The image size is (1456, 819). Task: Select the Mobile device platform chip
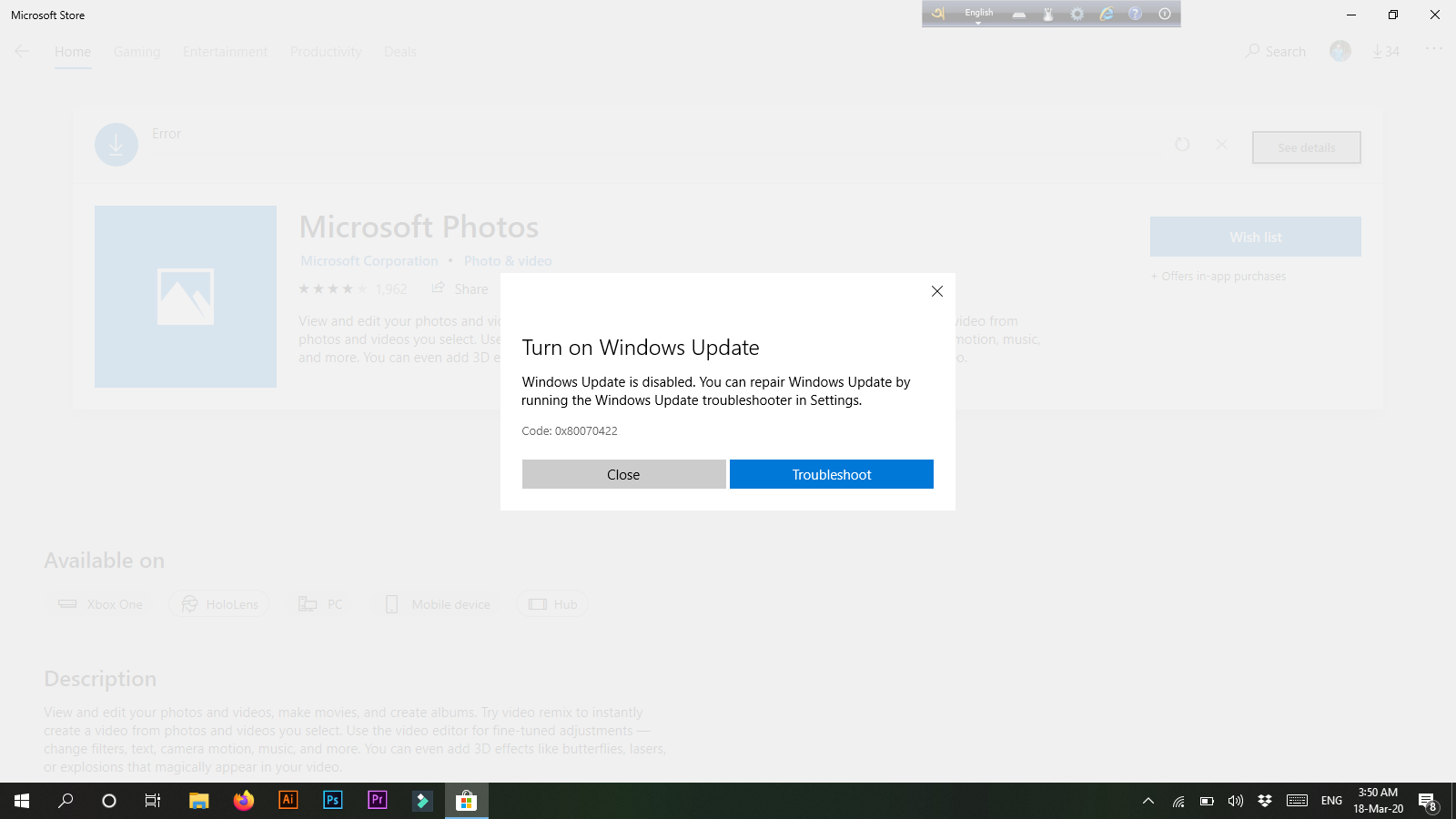point(438,604)
